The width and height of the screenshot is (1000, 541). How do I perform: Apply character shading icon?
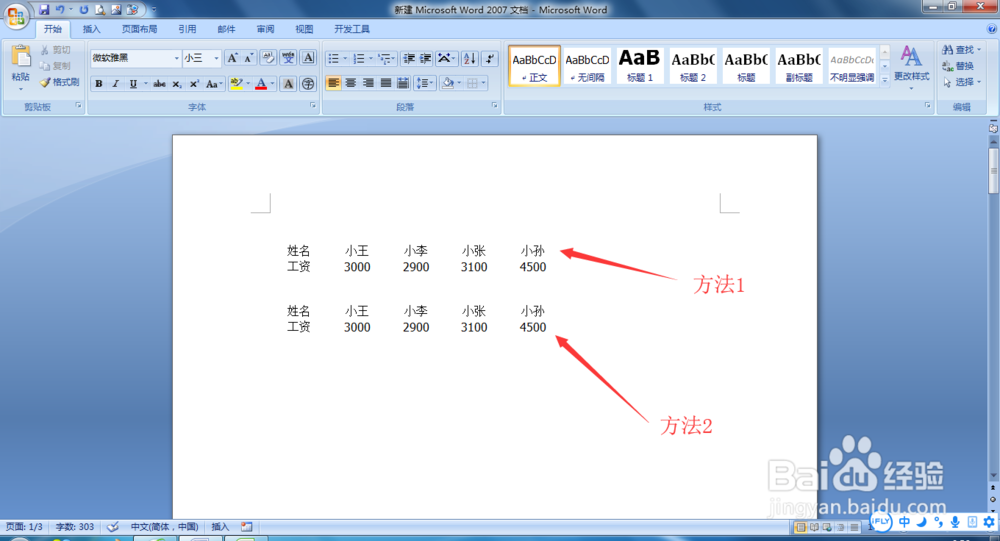pos(288,84)
